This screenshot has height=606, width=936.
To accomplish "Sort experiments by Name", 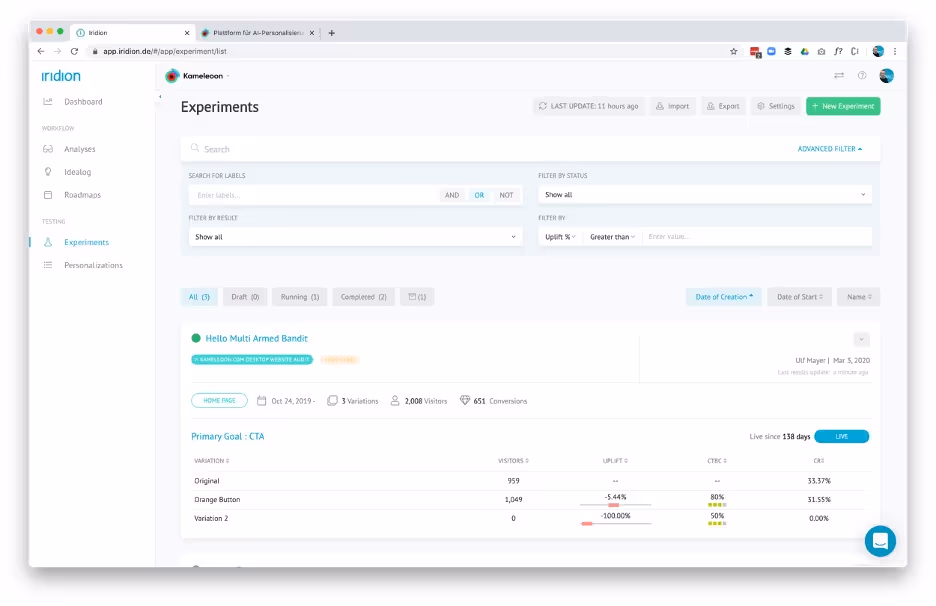I will pyautogui.click(x=858, y=297).
